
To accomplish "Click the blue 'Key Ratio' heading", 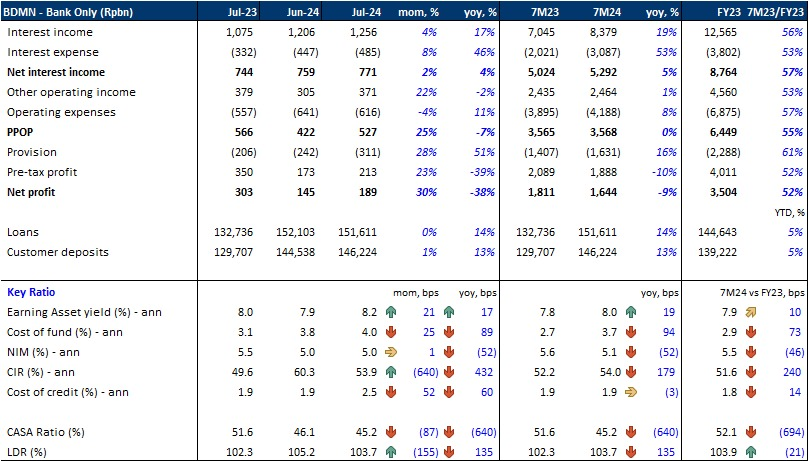I will (31, 292).
